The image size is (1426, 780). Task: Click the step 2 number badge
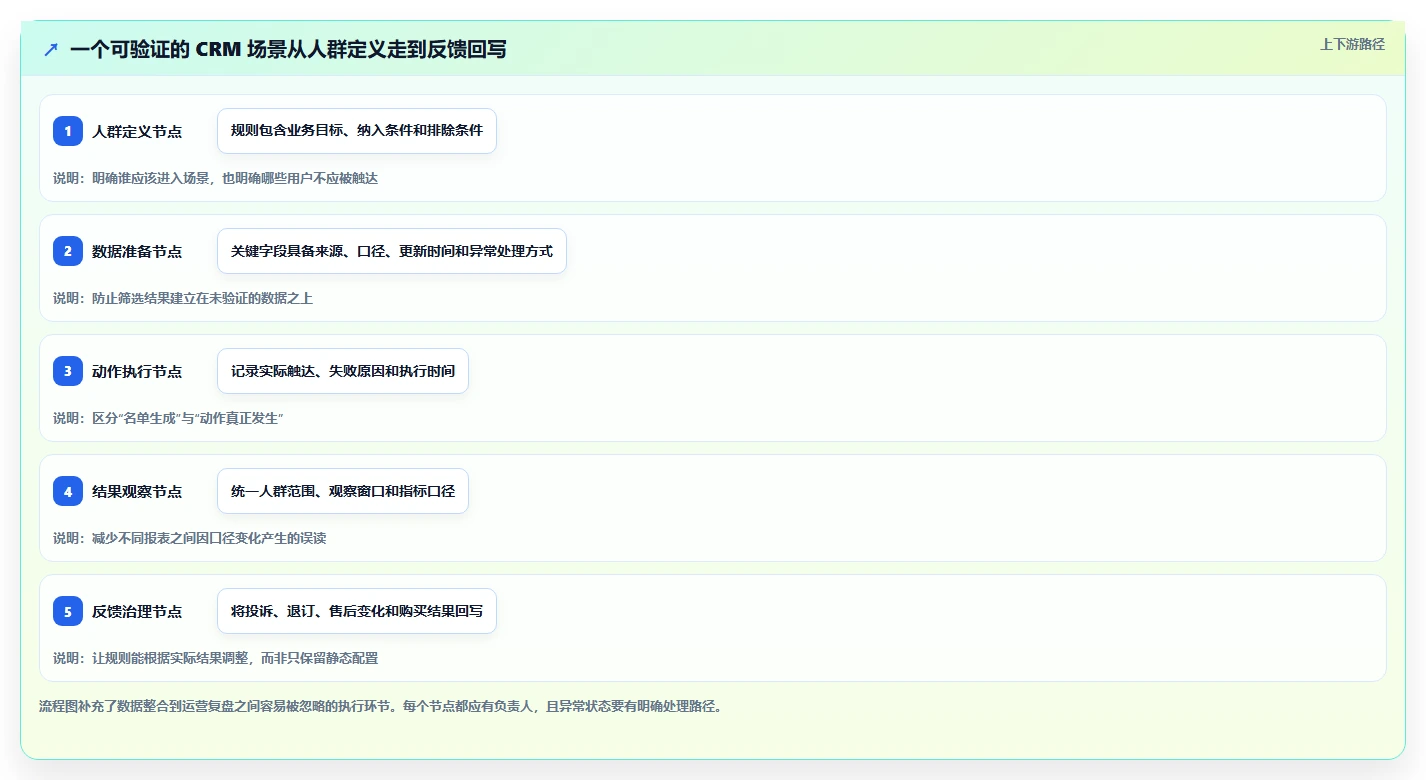(x=68, y=251)
